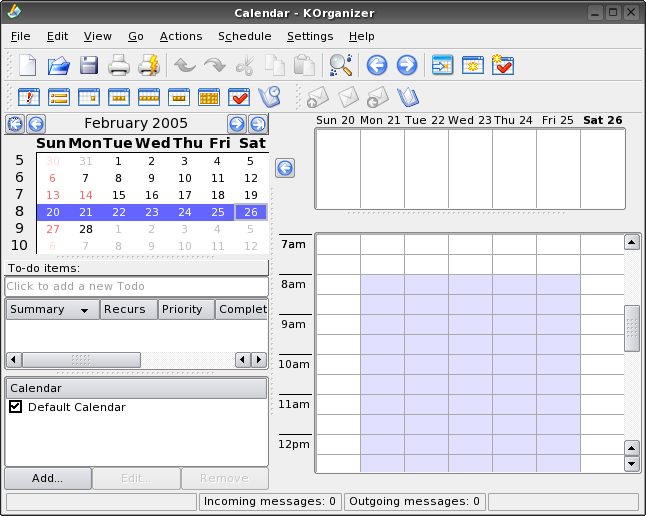Go forward with blue right arrow toolbar icon
Viewport: 646px width, 516px height.
[x=407, y=65]
